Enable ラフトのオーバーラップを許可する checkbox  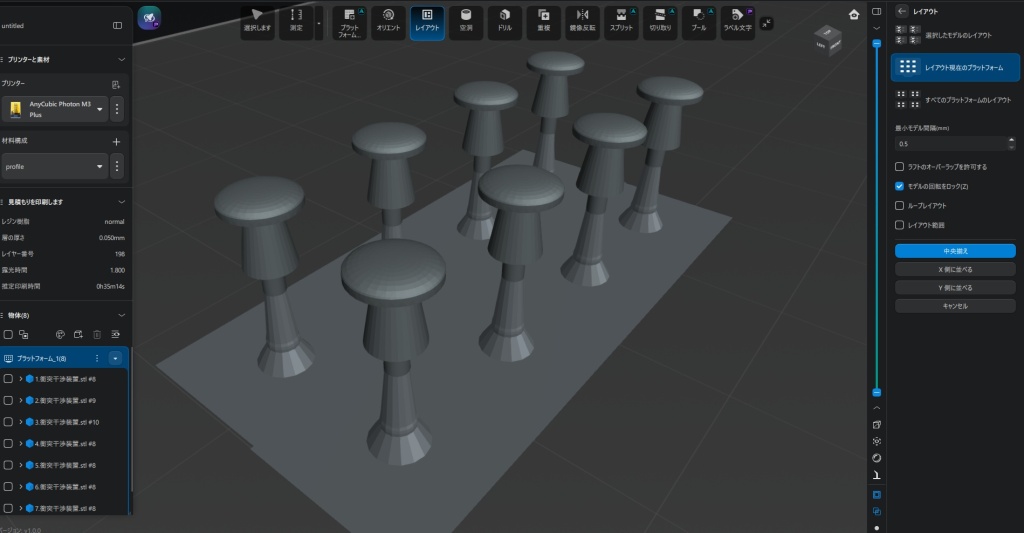click(900, 167)
